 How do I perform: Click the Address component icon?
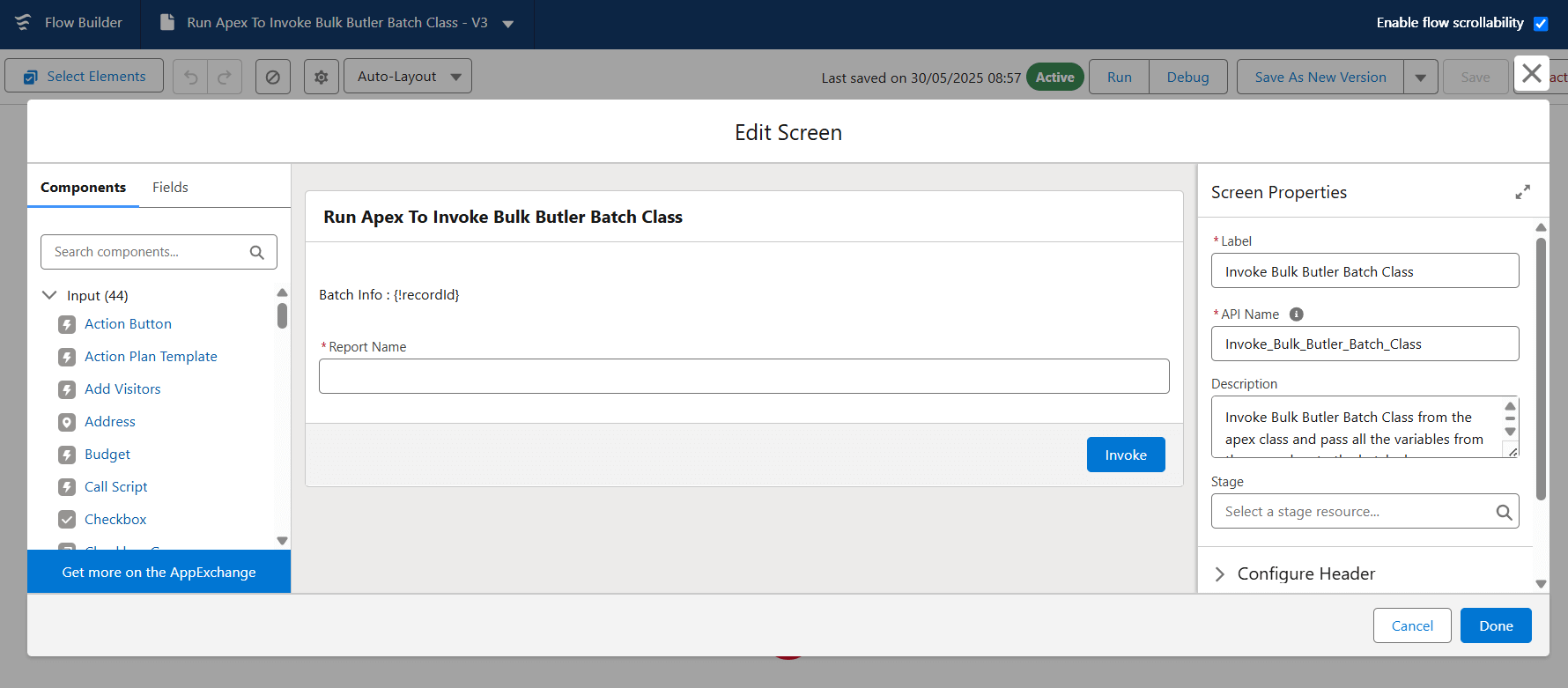coord(67,422)
